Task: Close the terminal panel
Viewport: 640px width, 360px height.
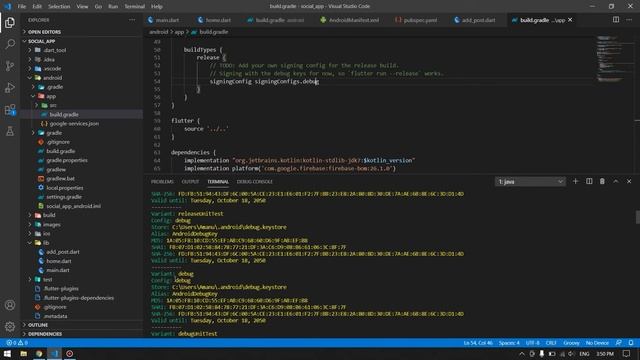Action: 629,181
